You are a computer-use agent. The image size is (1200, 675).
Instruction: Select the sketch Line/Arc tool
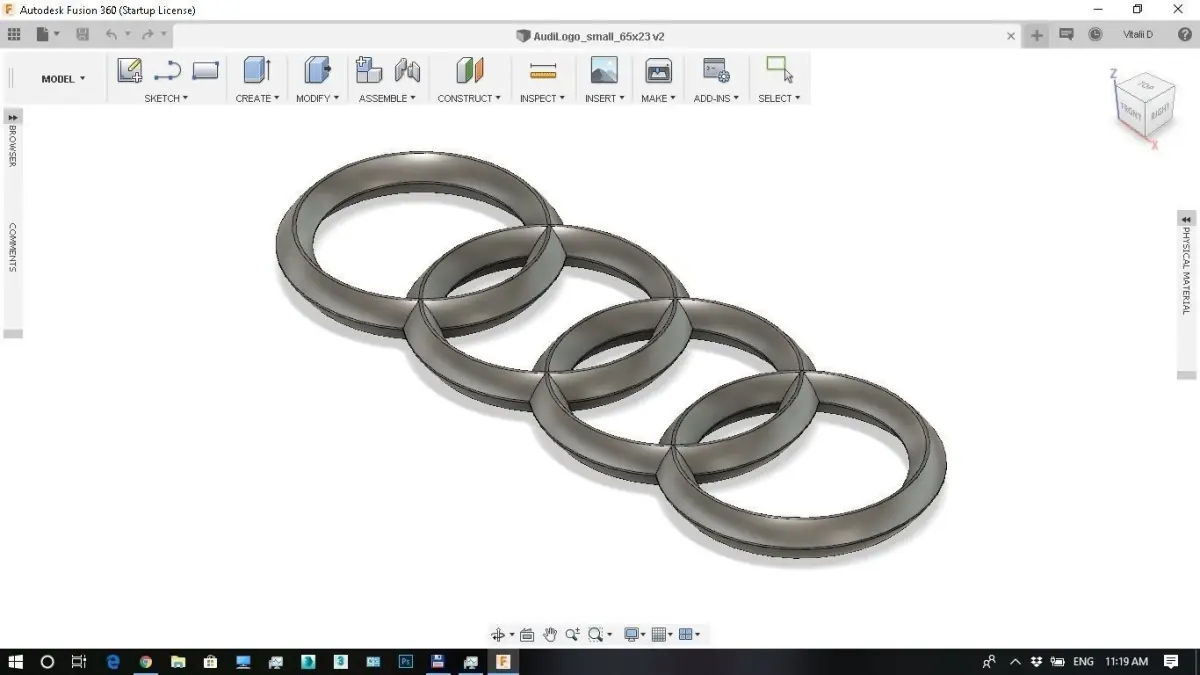coord(167,70)
